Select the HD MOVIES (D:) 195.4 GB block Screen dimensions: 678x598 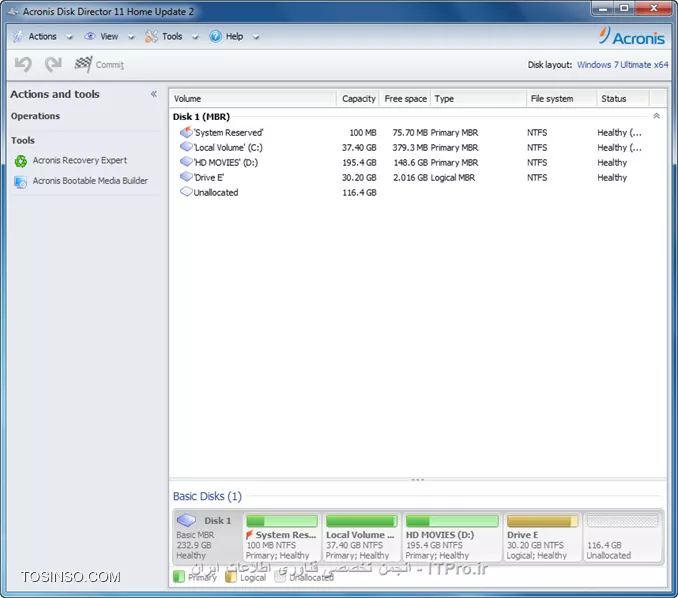click(452, 537)
